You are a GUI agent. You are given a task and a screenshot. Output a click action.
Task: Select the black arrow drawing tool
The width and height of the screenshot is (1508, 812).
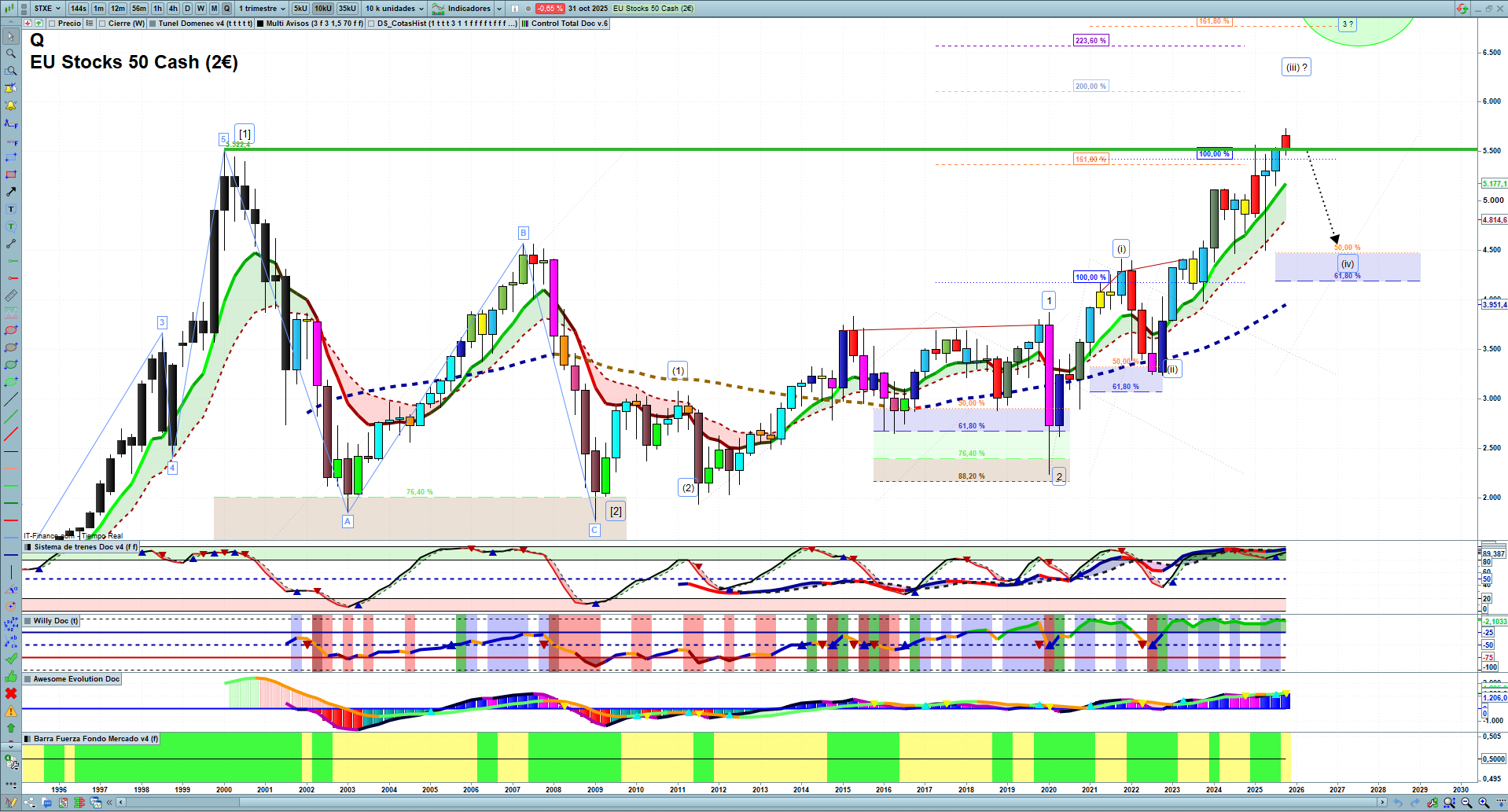pyautogui.click(x=11, y=192)
